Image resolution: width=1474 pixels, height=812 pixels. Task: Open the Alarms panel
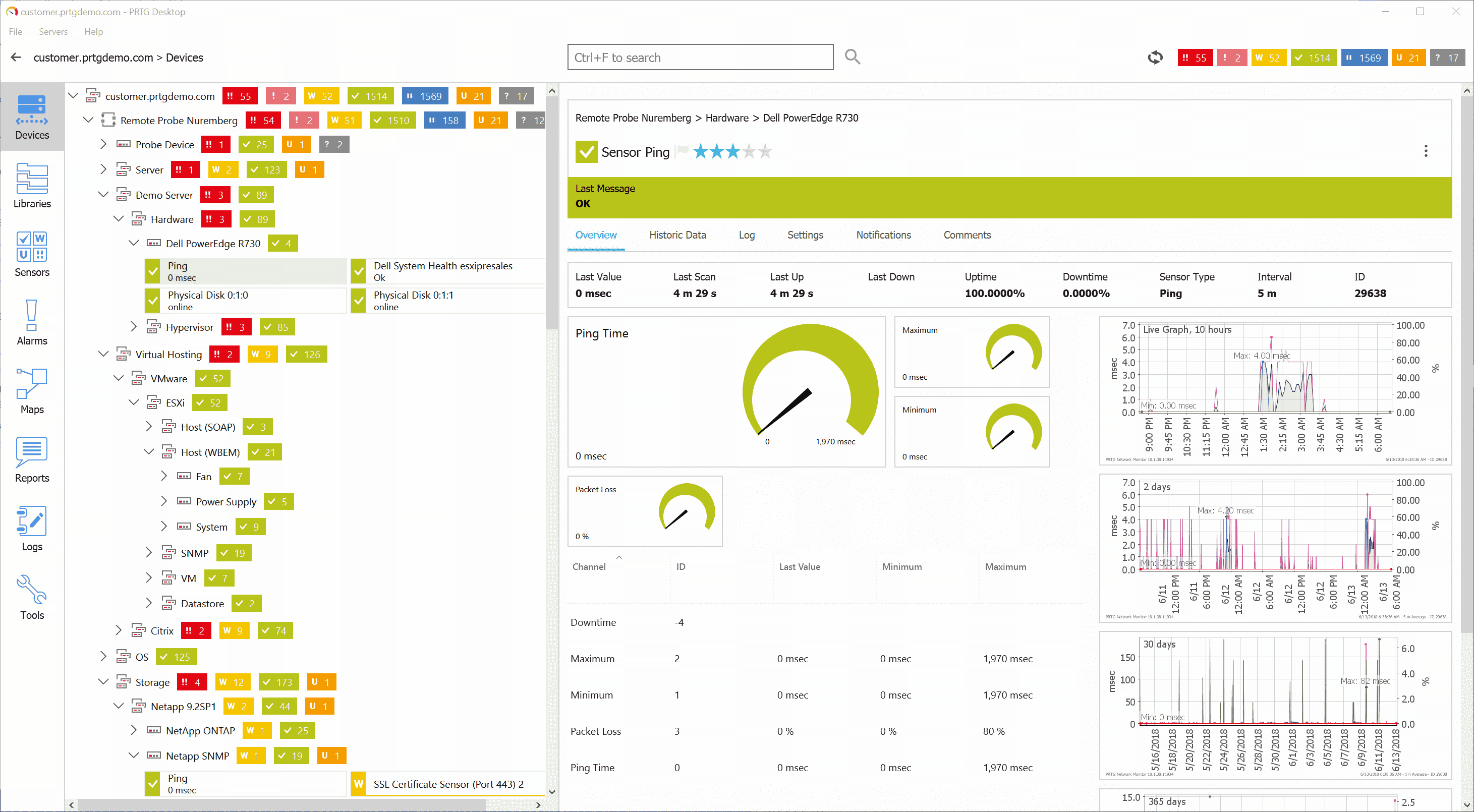click(31, 323)
